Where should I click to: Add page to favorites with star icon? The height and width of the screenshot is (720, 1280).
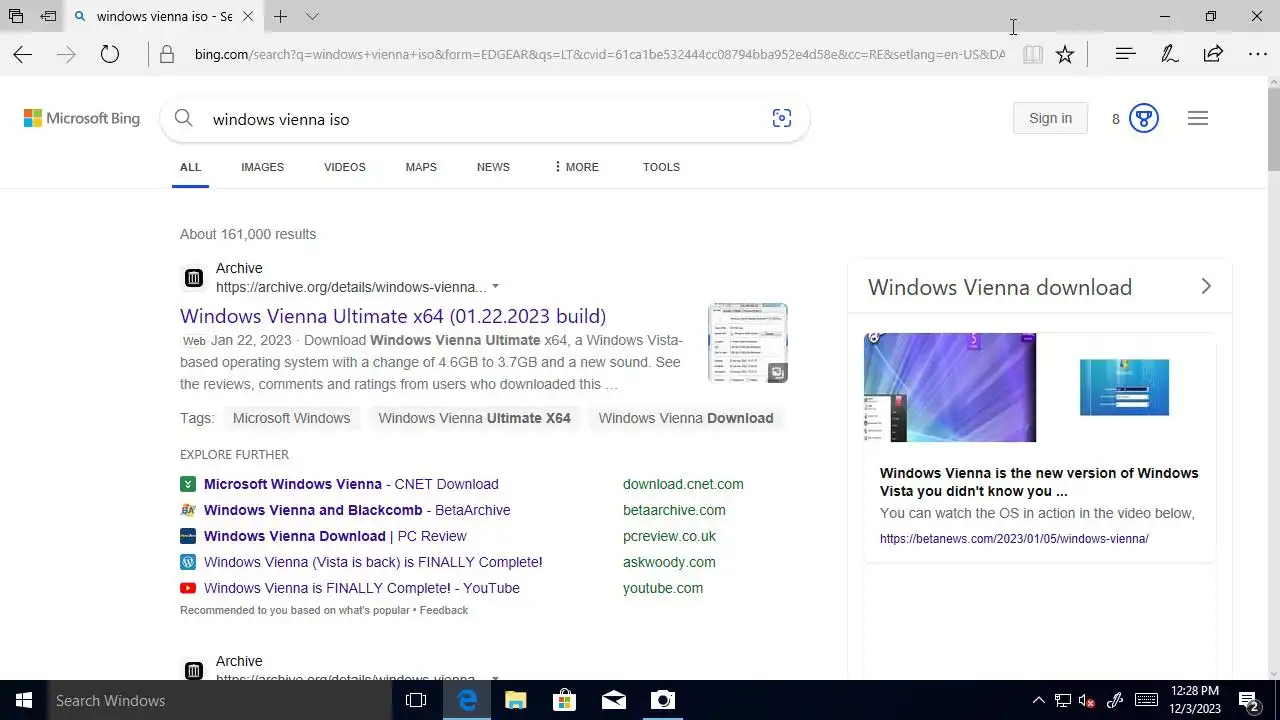tap(1065, 55)
